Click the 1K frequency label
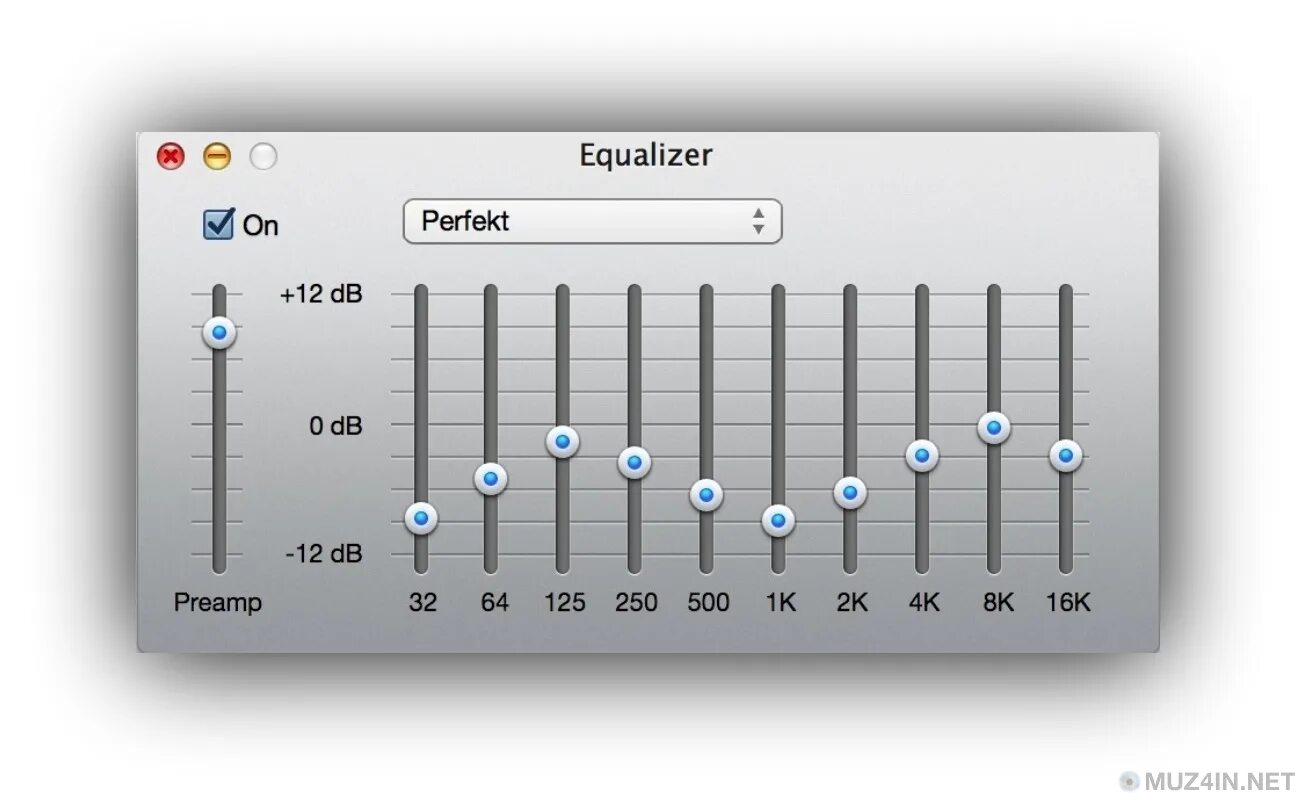The width and height of the screenshot is (1296, 793). tap(780, 602)
